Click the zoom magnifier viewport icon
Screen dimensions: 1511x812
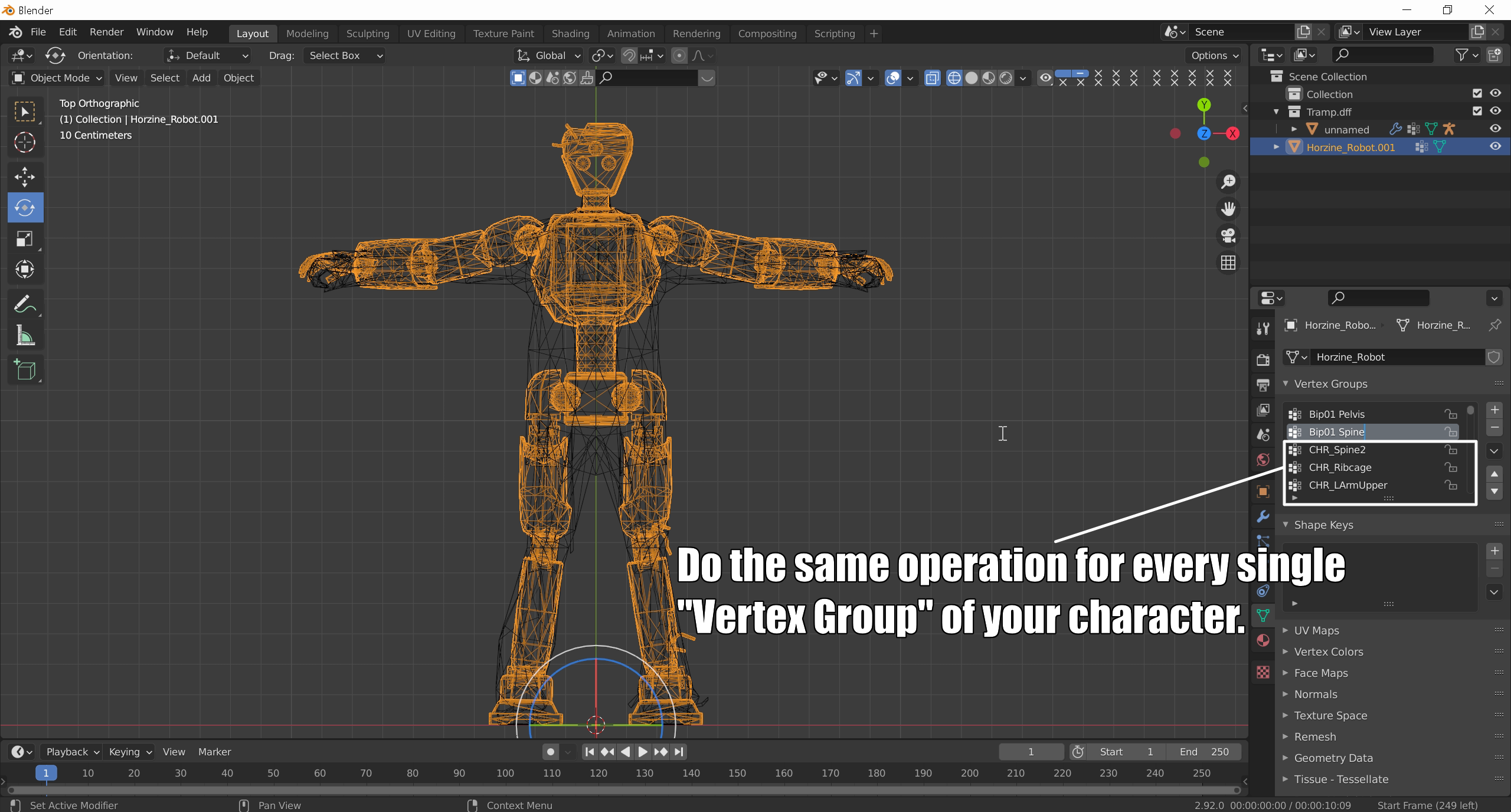click(x=1228, y=181)
